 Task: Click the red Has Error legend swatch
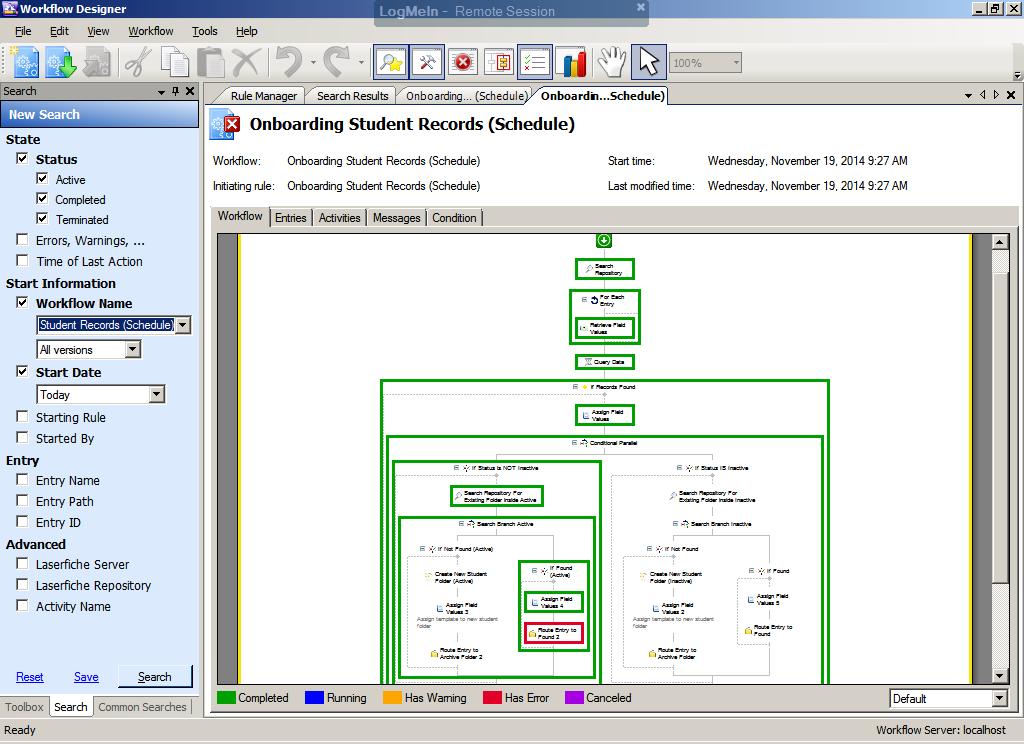point(492,698)
